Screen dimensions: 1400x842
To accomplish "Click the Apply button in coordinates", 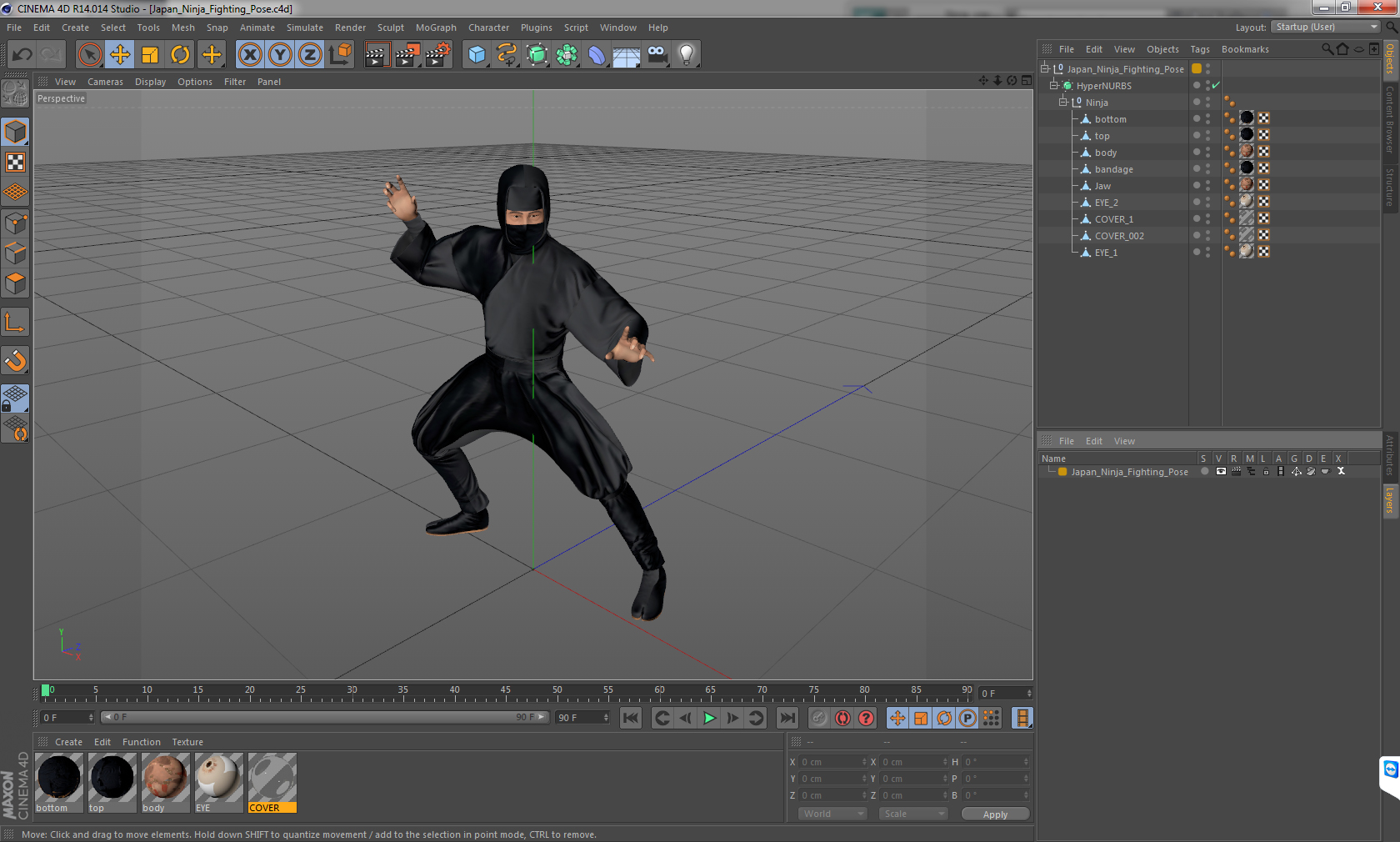I will tap(995, 814).
